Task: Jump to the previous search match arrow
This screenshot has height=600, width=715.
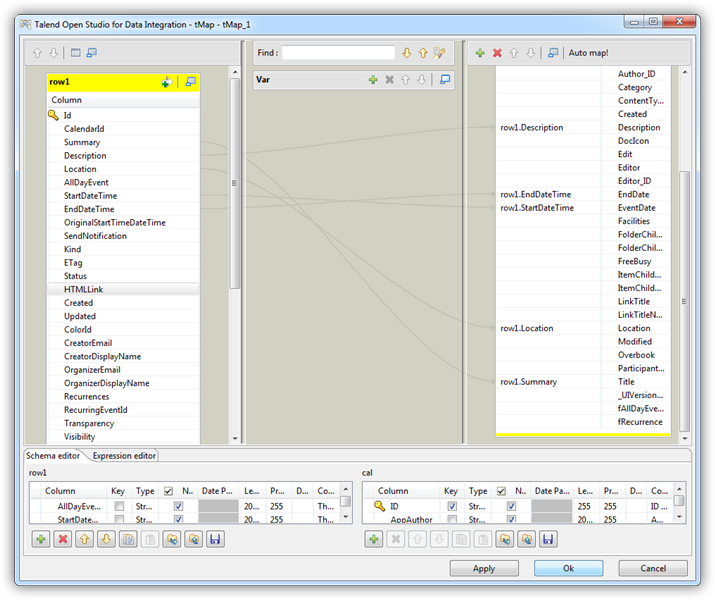Action: [423, 53]
